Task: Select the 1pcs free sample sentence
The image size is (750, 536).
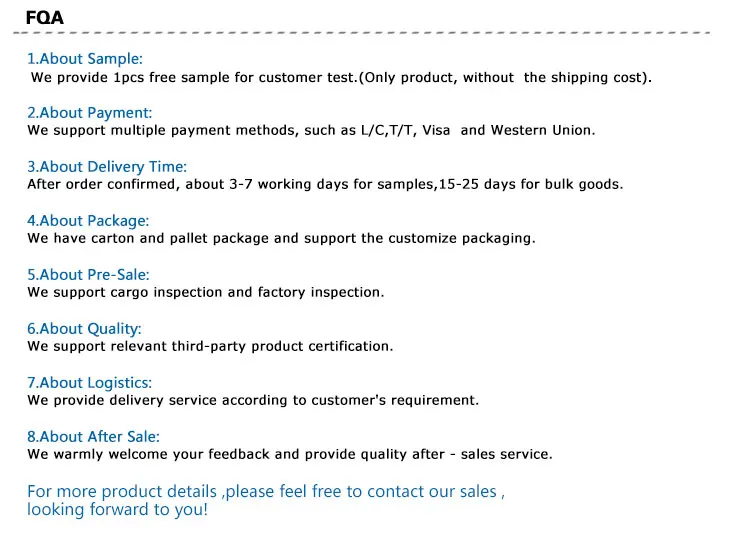Action: tap(340, 77)
